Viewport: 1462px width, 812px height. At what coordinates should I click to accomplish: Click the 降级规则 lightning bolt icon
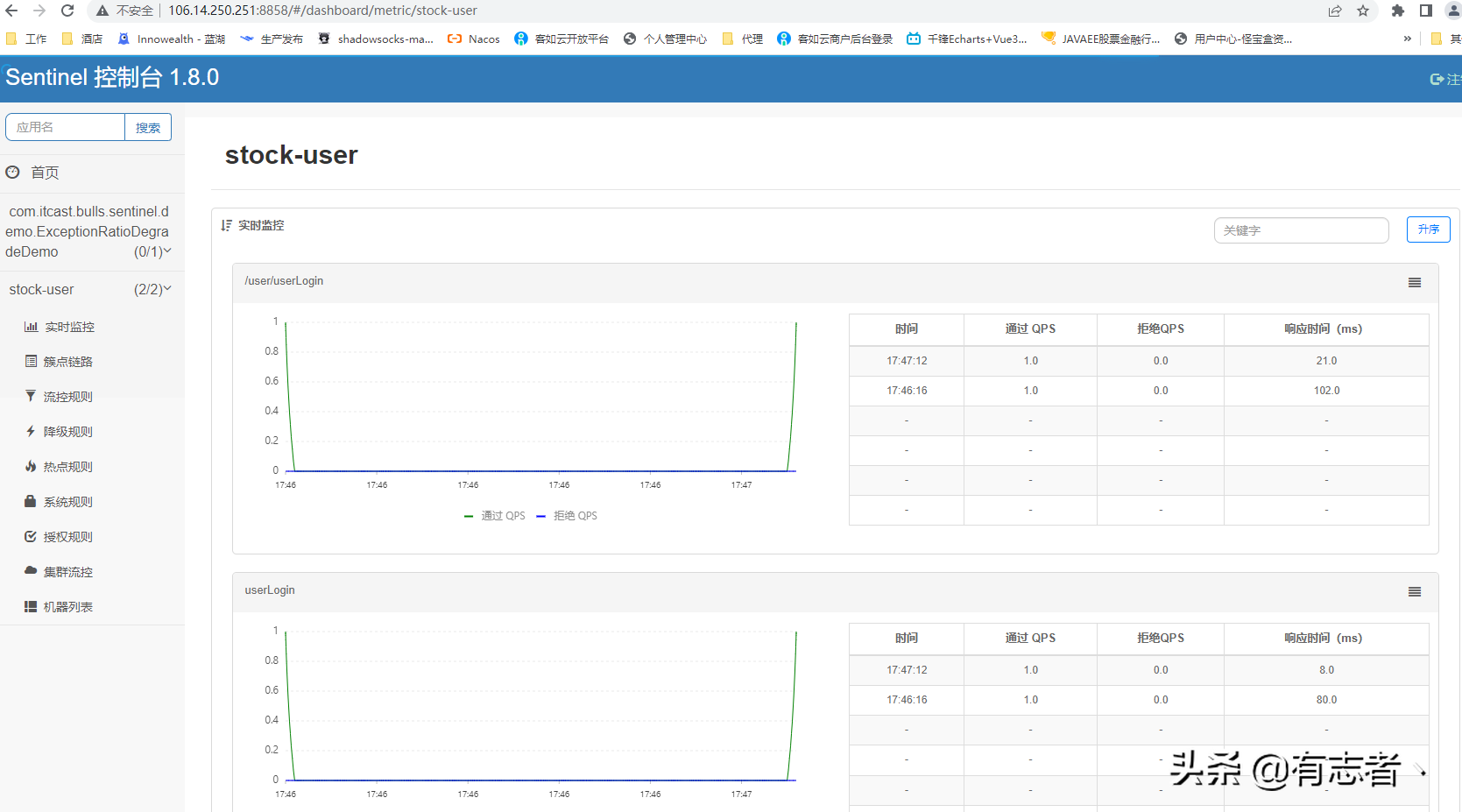31,432
